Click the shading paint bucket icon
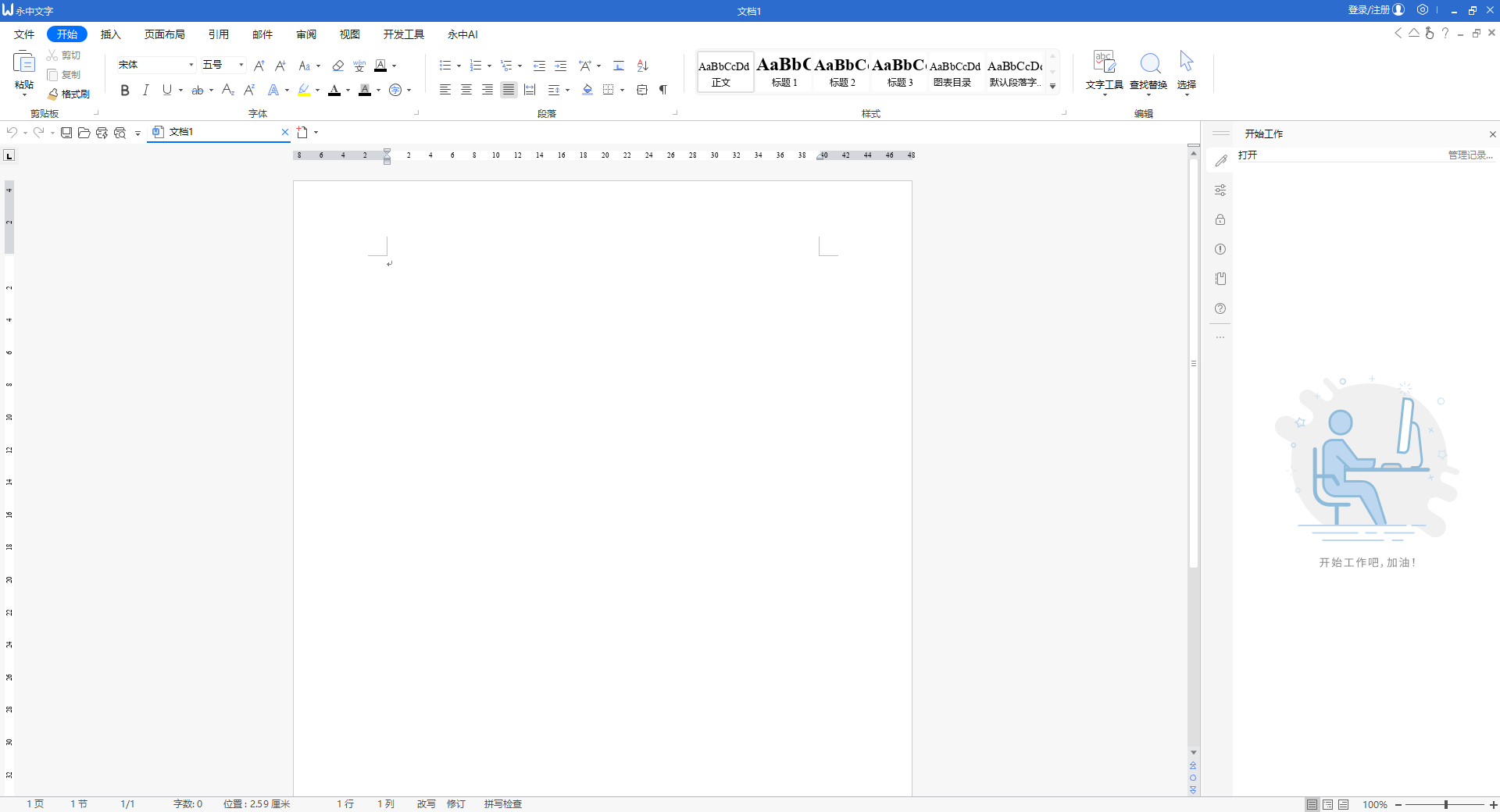Image resolution: width=1500 pixels, height=812 pixels. [x=587, y=90]
